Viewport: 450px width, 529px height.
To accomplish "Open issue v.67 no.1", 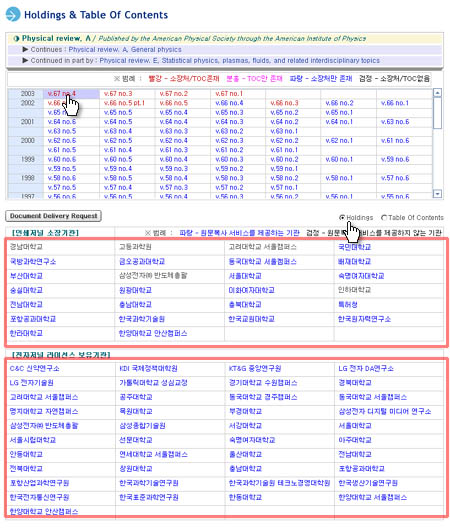I will [x=229, y=93].
